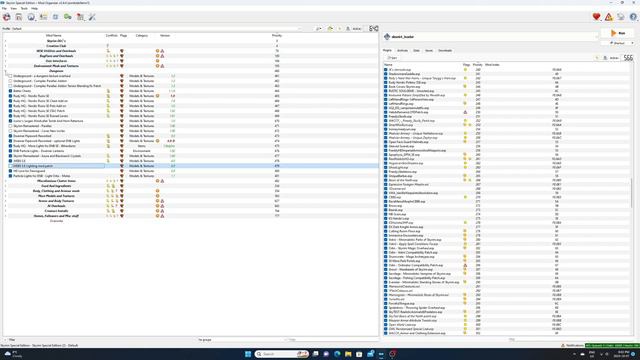The image size is (640, 360).
Task: Sort mods by Category column header
Action: (x=142, y=36)
